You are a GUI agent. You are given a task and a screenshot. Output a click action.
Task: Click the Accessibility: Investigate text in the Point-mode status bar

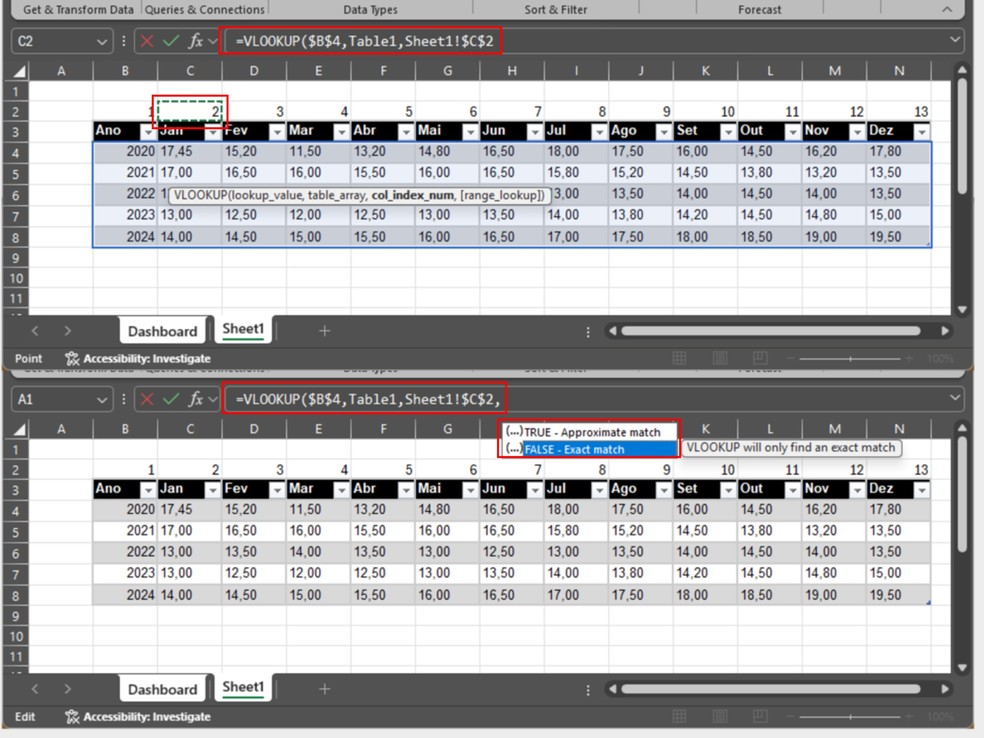coord(147,358)
